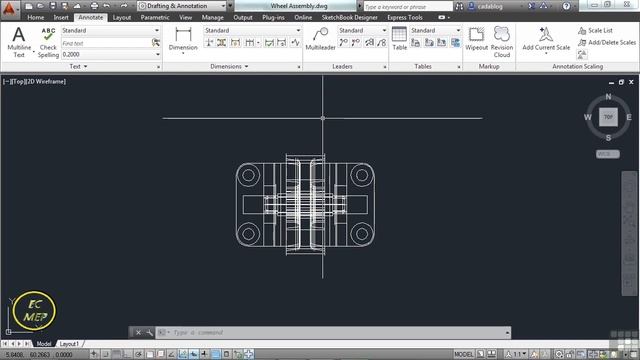Open the Help question mark icon
Image resolution: width=640 pixels, height=360 pixels.
point(566,6)
